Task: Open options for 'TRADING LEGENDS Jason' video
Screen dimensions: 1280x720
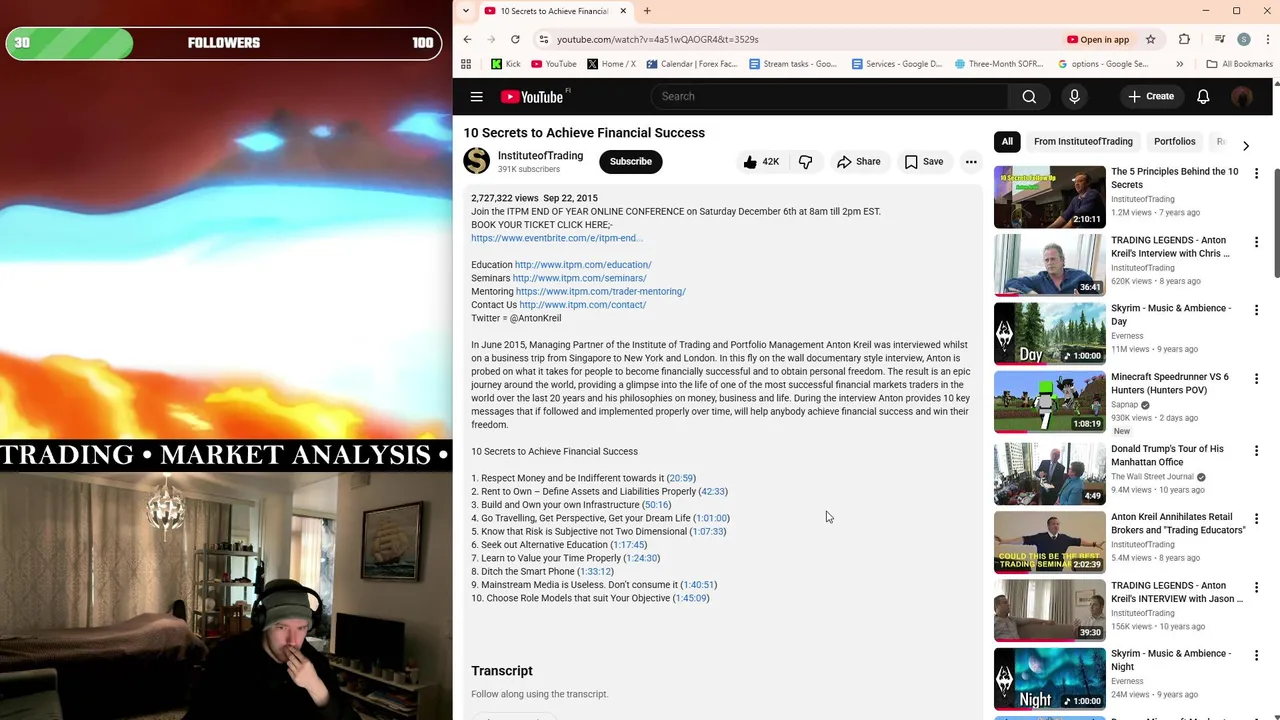Action: (x=1256, y=587)
